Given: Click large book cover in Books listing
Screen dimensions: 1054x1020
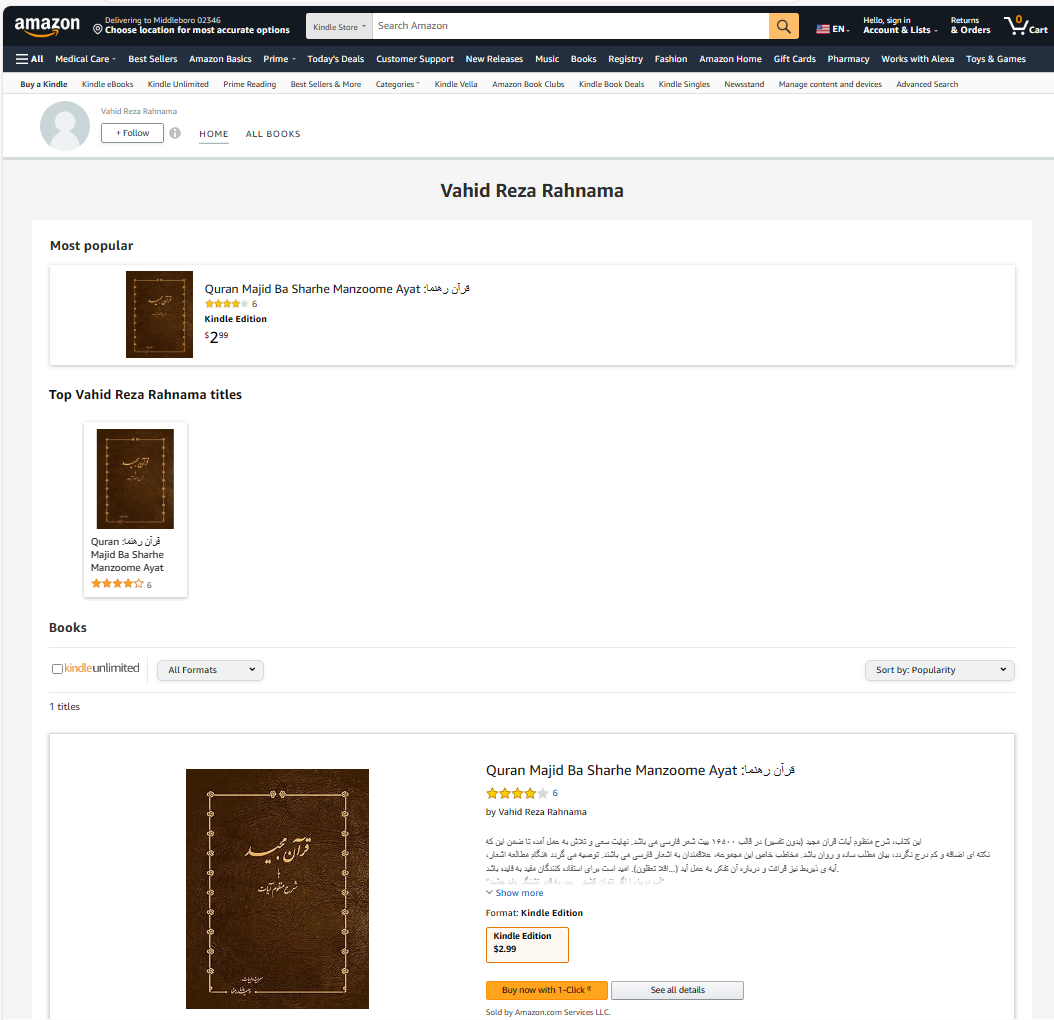Looking at the screenshot, I should pyautogui.click(x=277, y=889).
